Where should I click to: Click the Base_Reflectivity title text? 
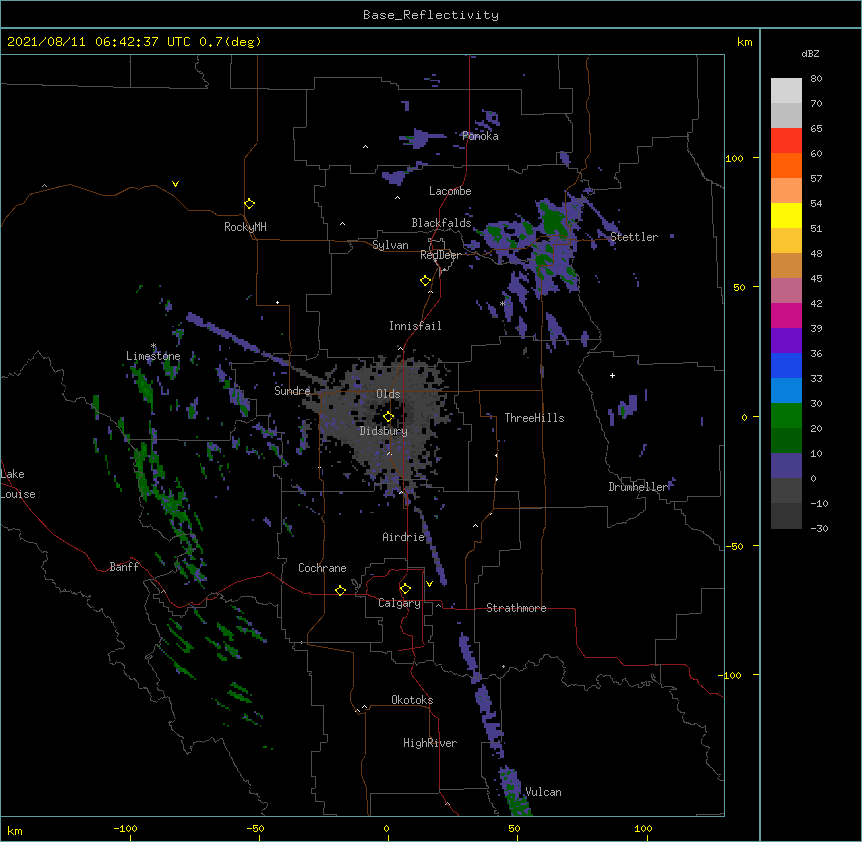pos(431,15)
